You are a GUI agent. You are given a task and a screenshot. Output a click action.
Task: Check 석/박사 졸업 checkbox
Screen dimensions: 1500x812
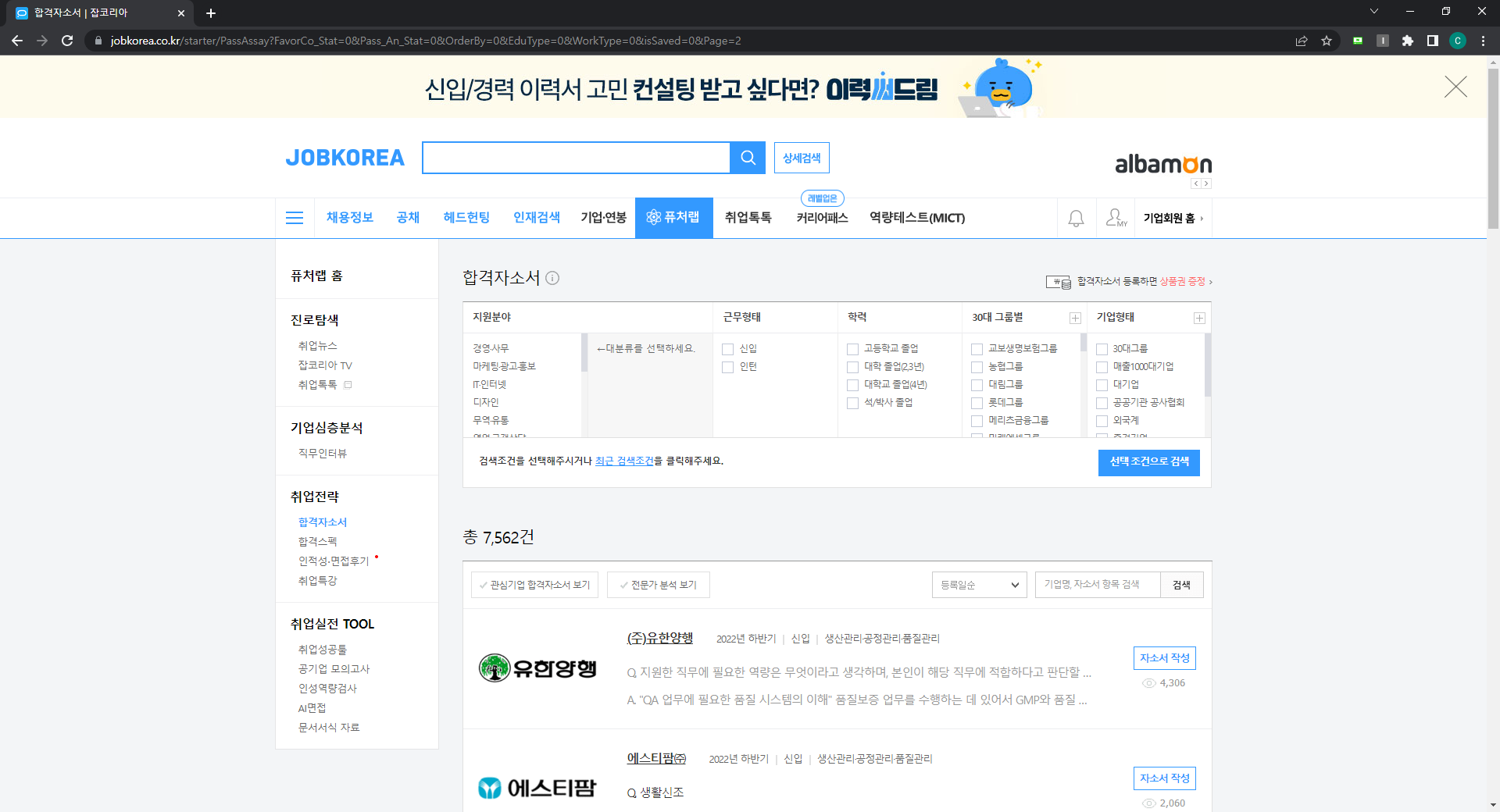(852, 403)
